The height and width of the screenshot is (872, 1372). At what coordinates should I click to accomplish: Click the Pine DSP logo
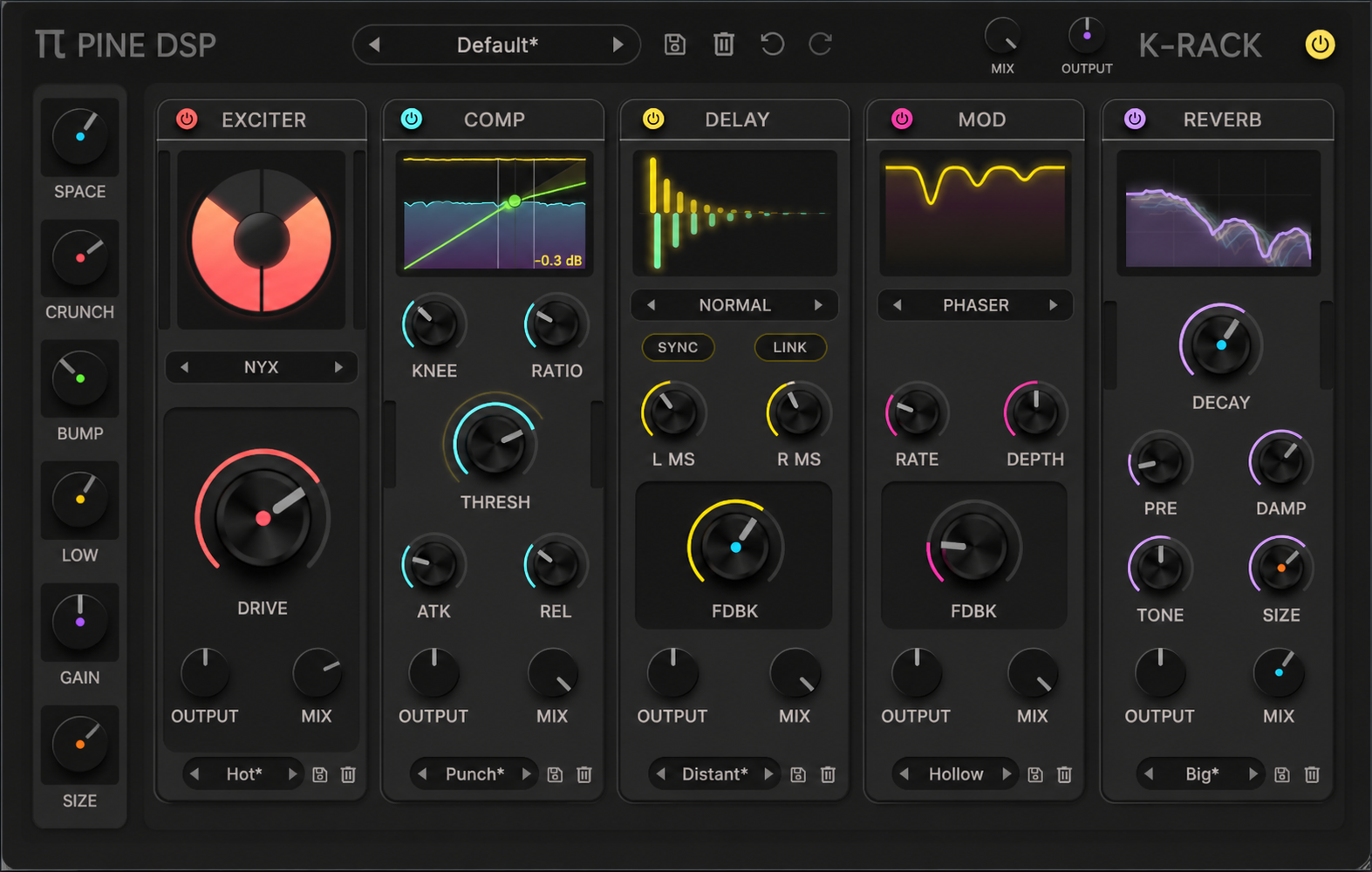(x=126, y=45)
